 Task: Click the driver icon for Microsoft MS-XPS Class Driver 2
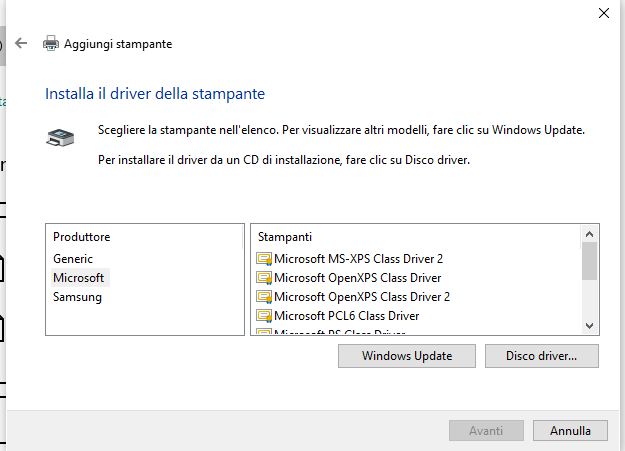264,259
